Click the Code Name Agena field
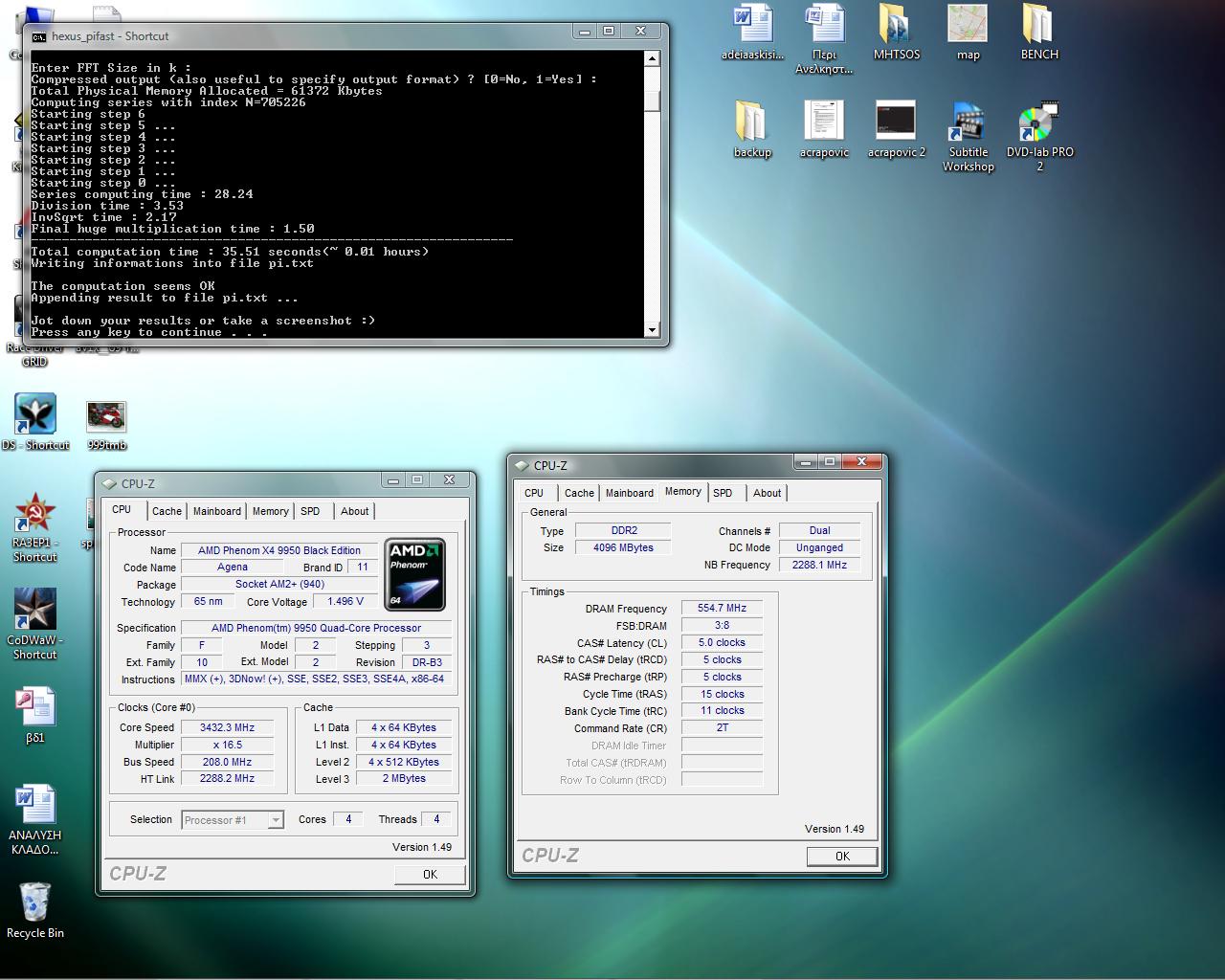1225x980 pixels. pyautogui.click(x=232, y=568)
